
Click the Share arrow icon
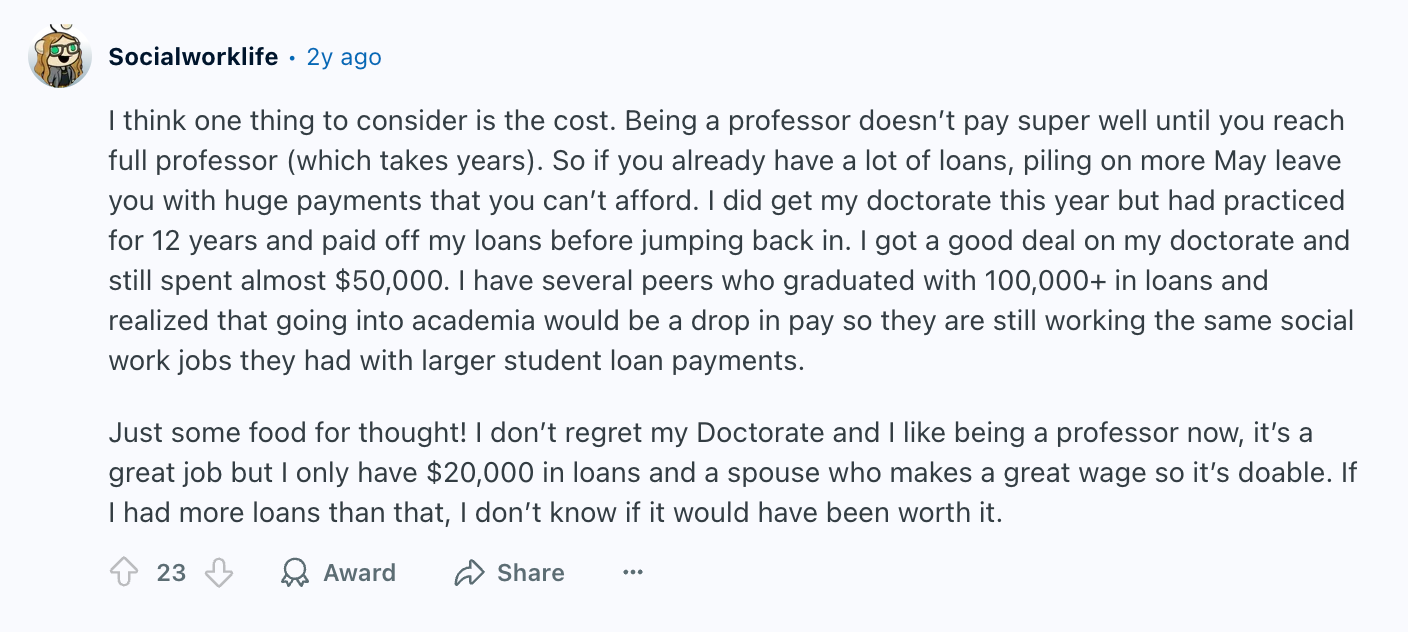(468, 573)
